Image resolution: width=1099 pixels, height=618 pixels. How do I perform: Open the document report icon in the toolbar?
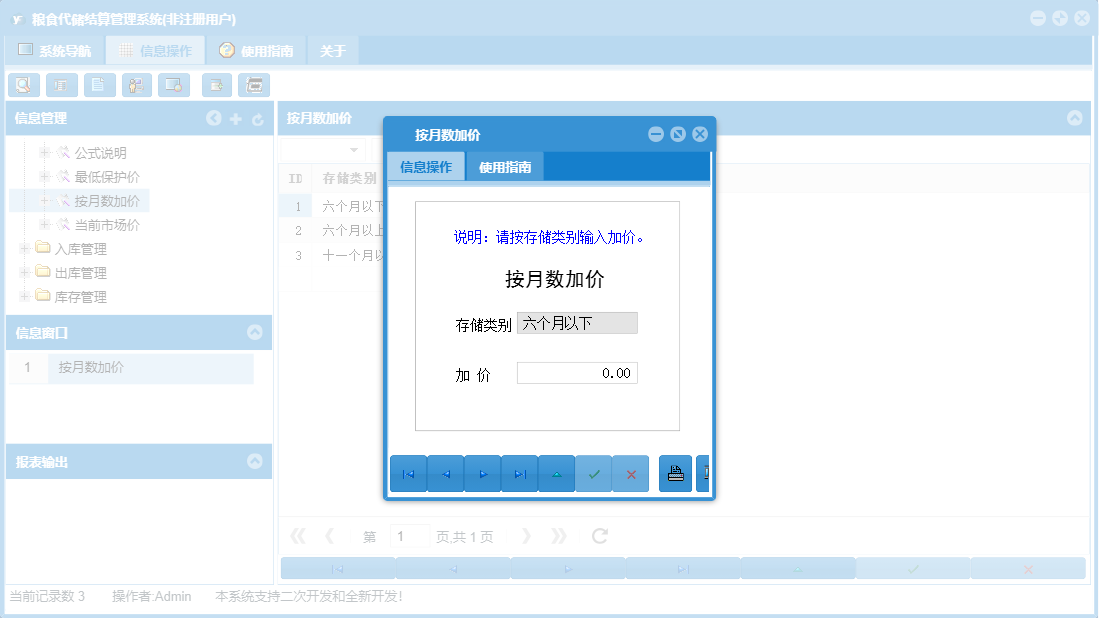(x=99, y=85)
